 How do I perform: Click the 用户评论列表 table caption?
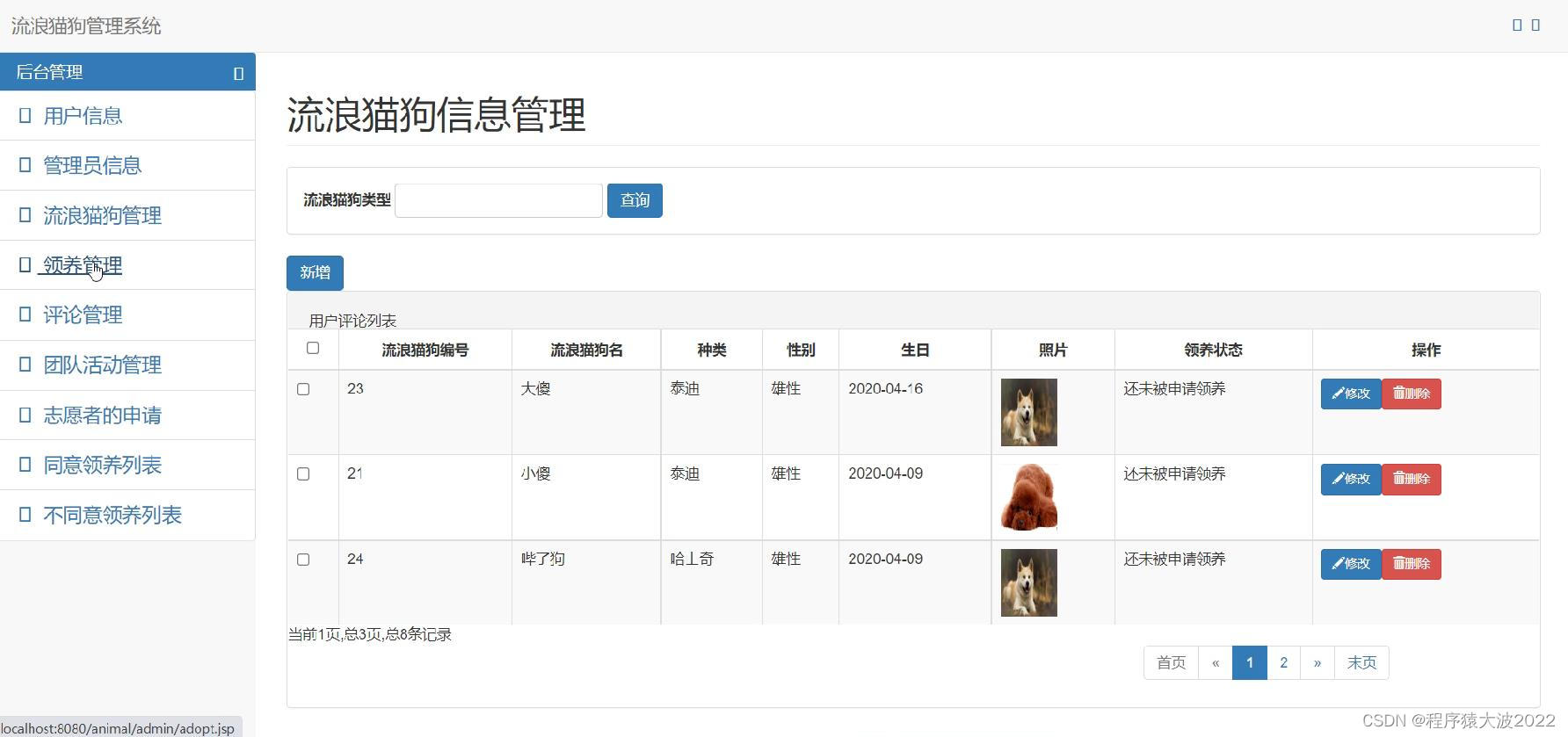352,321
